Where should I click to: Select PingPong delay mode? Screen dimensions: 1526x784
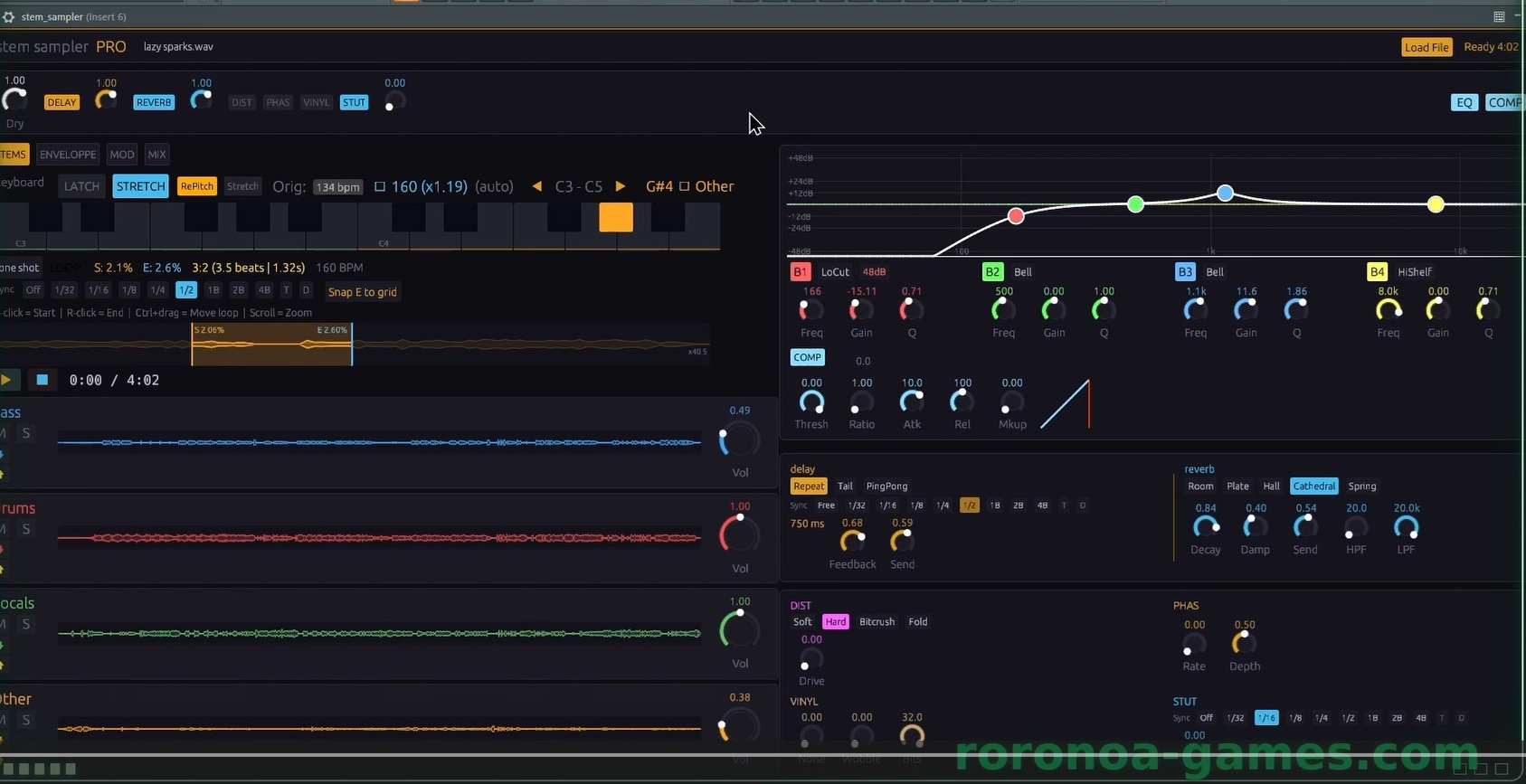886,486
